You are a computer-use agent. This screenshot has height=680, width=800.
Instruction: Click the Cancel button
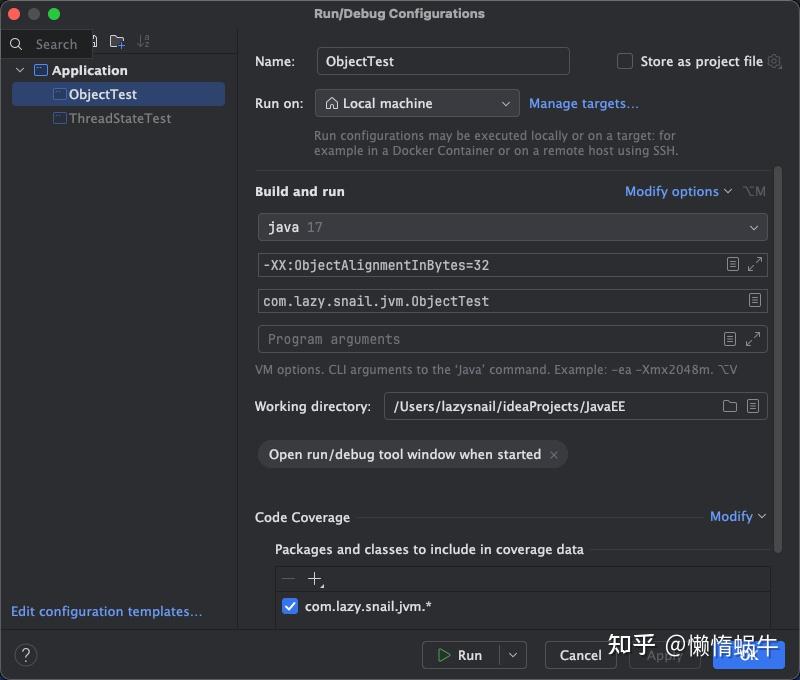tap(580, 655)
